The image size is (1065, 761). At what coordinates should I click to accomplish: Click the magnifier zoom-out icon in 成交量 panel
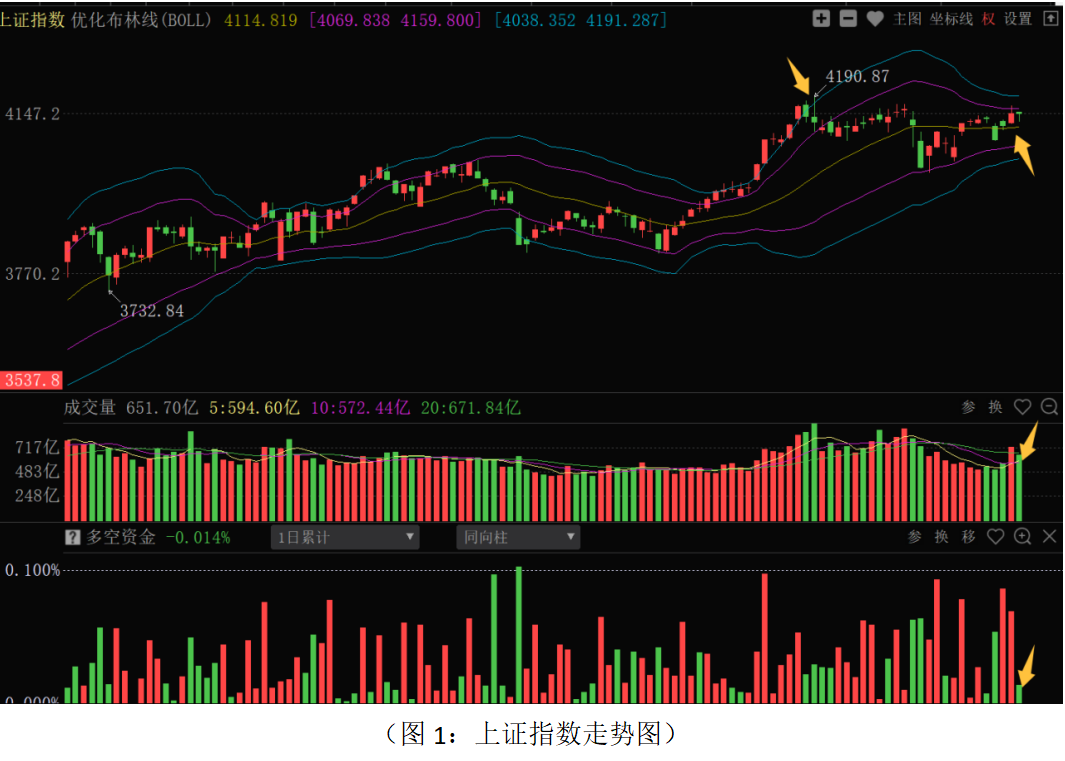point(1049,407)
